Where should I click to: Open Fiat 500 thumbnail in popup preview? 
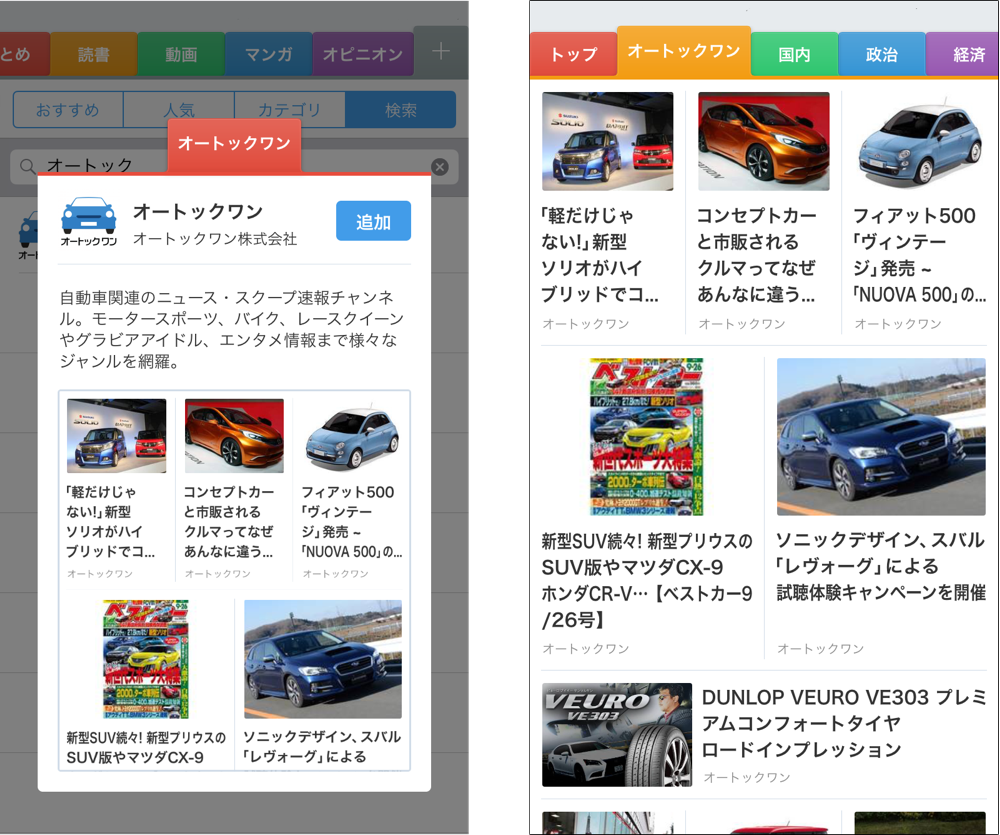click(x=352, y=436)
